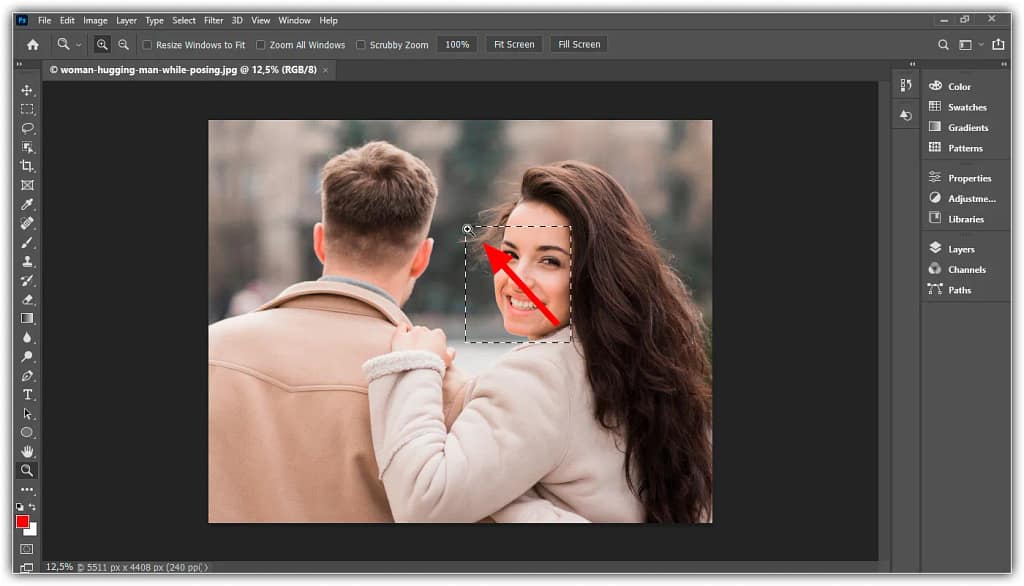
Task: Click the Fit Screen button
Action: pyautogui.click(x=514, y=45)
